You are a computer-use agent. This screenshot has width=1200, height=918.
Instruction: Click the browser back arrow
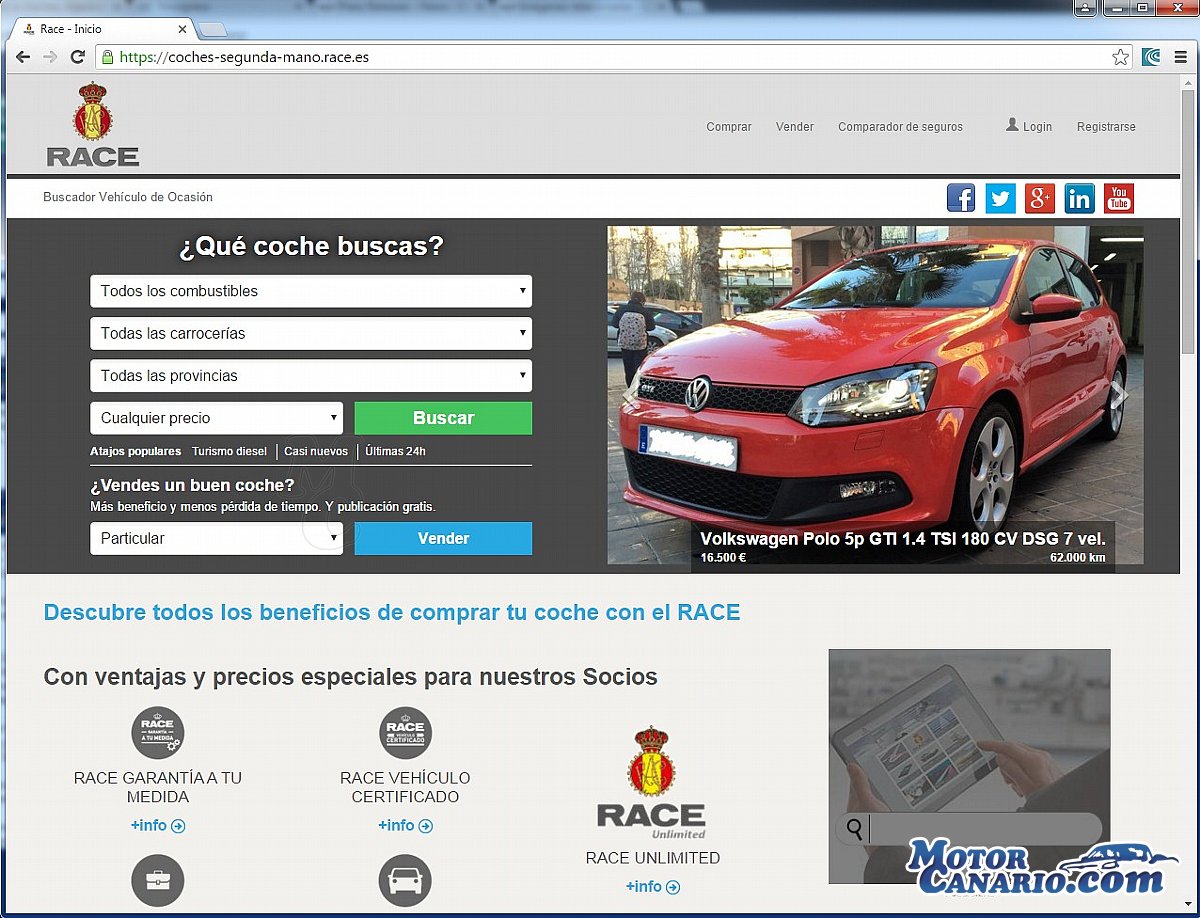coord(23,57)
